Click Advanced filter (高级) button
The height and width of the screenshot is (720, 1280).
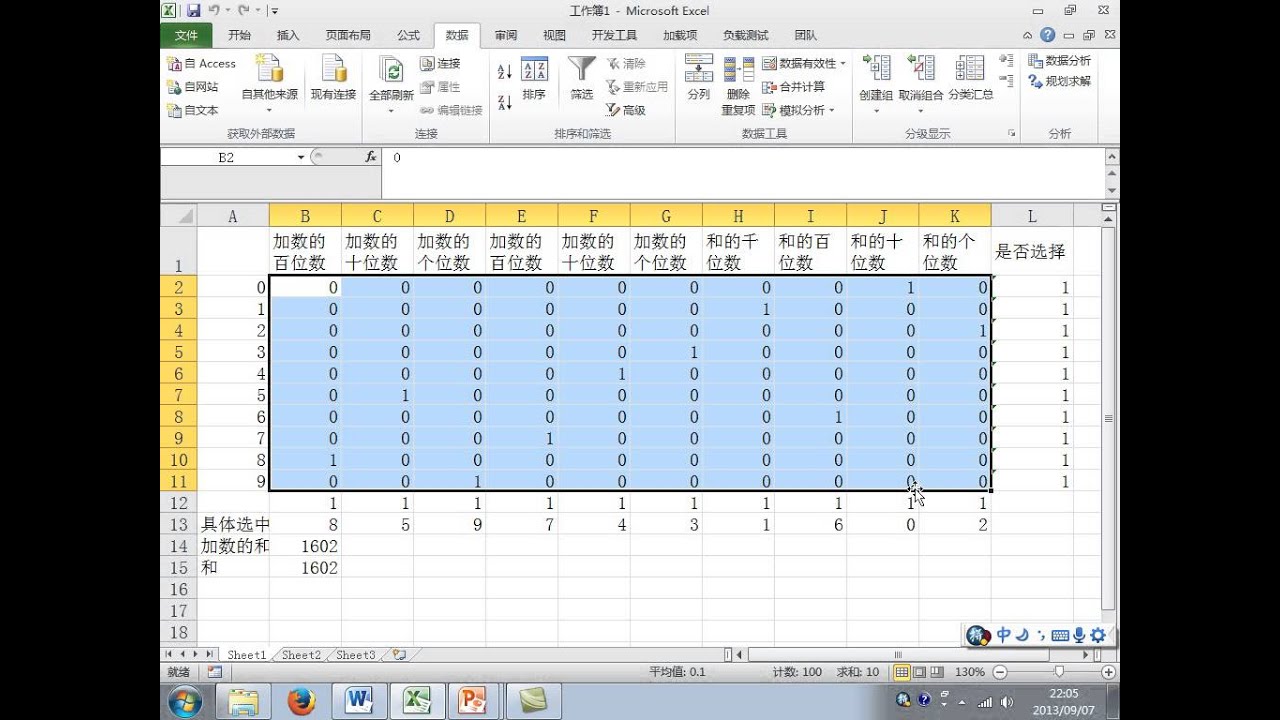(626, 110)
